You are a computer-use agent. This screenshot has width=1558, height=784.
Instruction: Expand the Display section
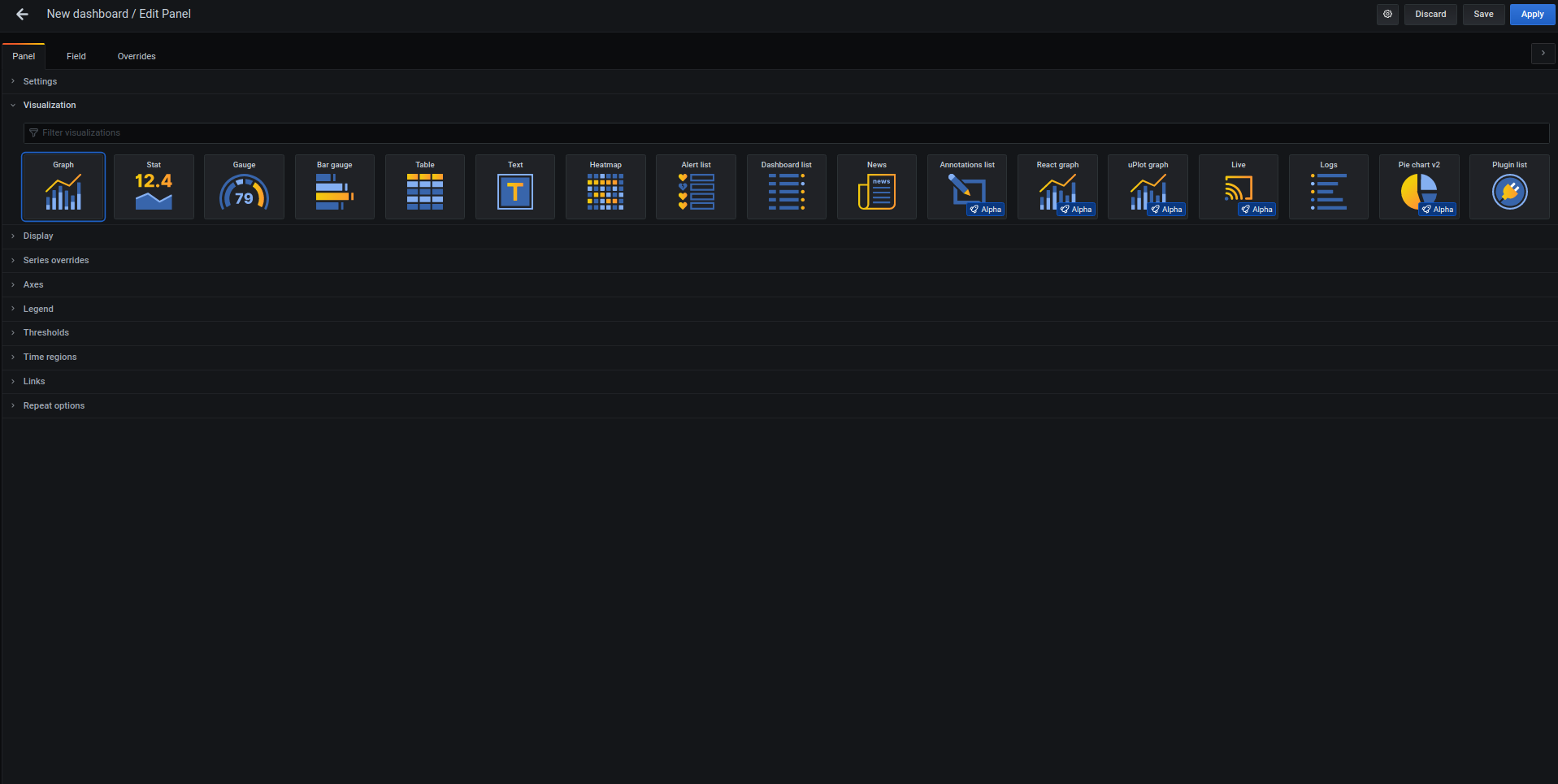pyautogui.click(x=779, y=236)
